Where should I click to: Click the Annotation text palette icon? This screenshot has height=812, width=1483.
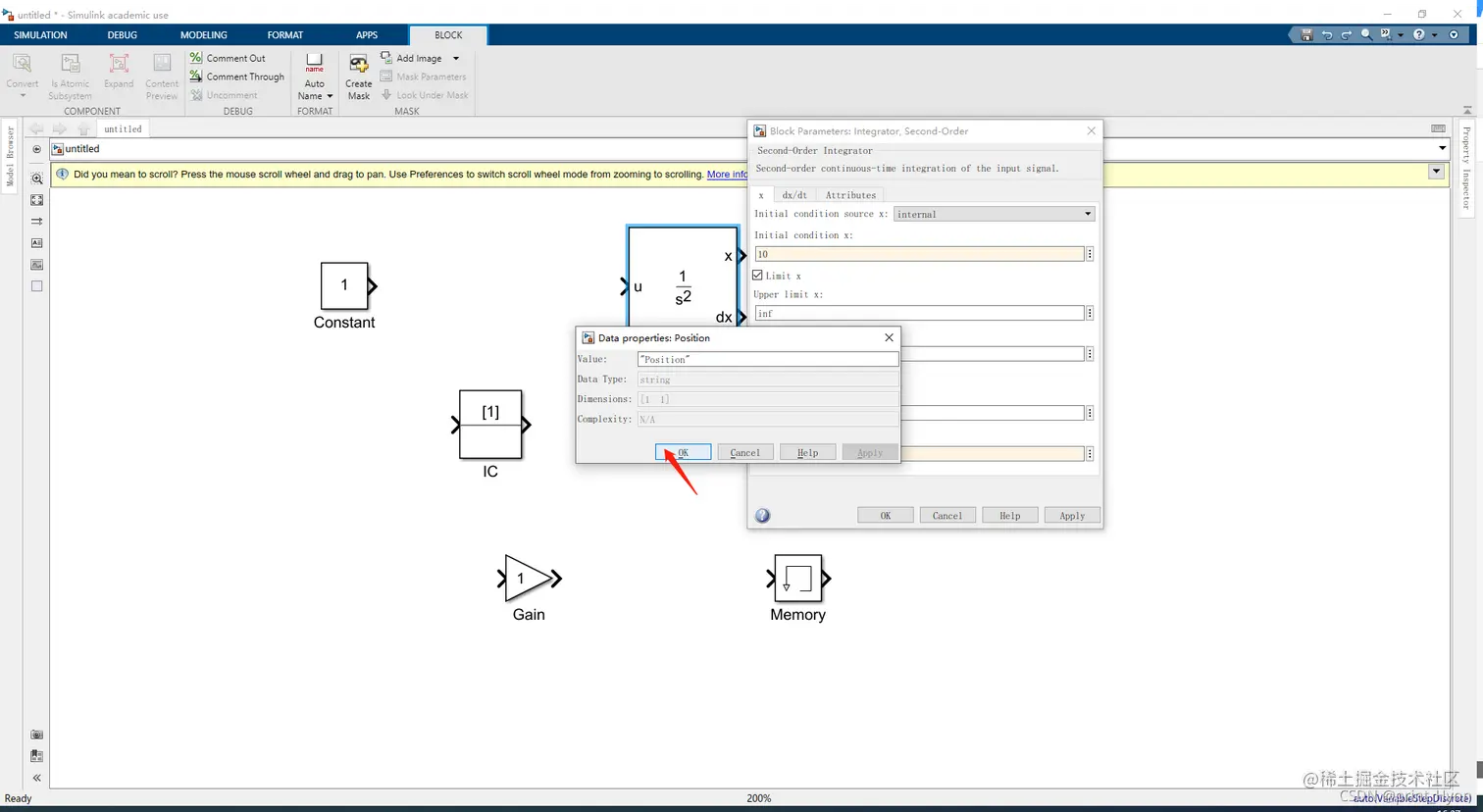(x=36, y=243)
